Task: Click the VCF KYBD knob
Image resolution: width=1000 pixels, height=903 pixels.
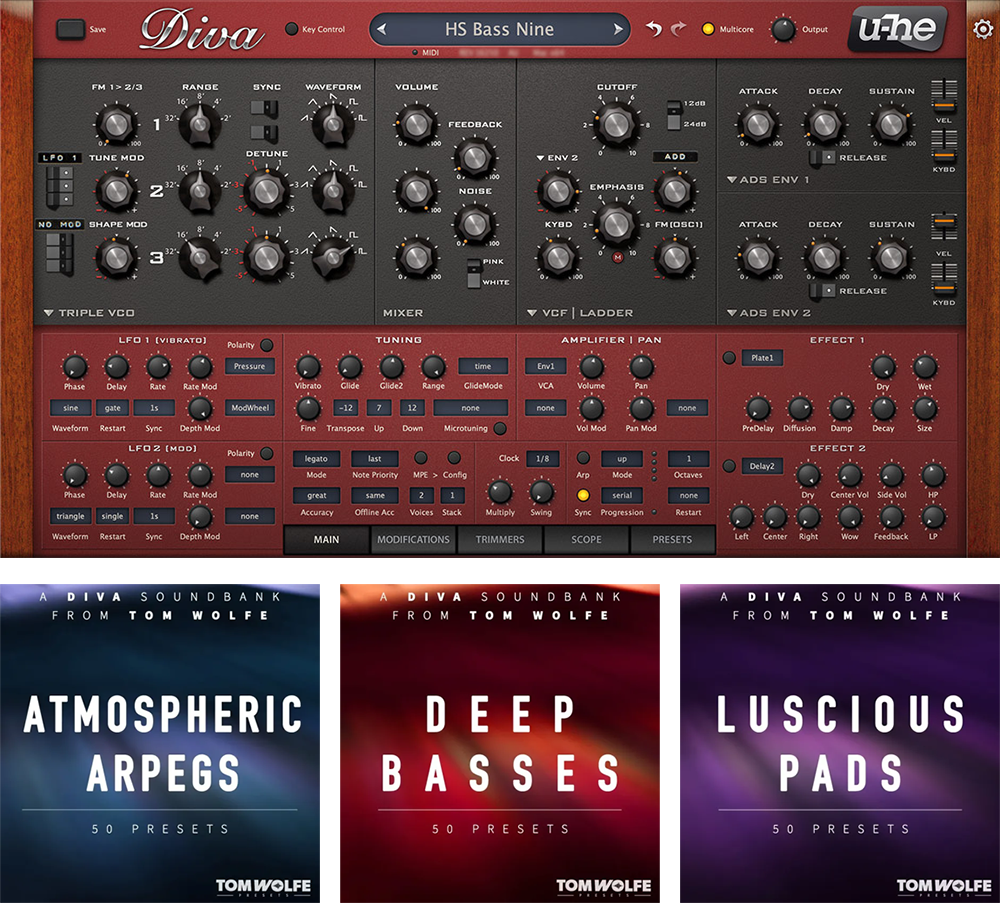Action: tap(557, 257)
